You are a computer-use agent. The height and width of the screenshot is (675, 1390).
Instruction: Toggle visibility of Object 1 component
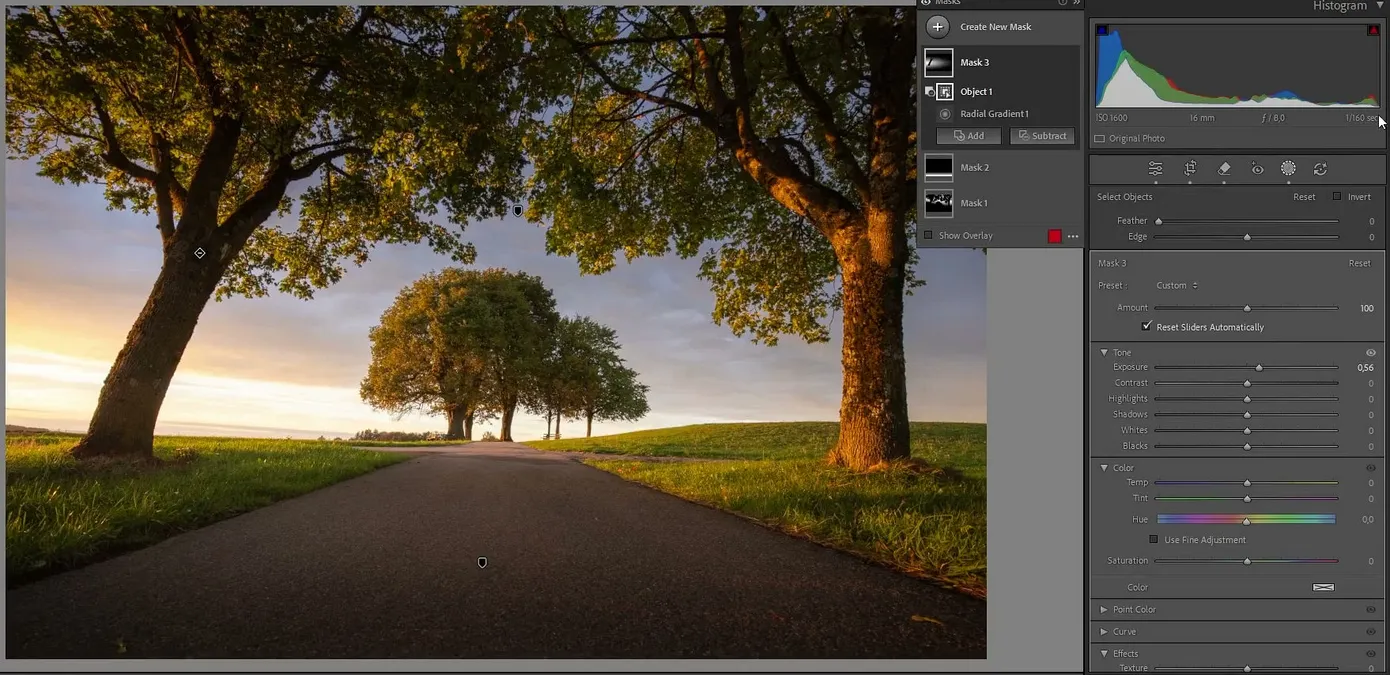click(929, 91)
